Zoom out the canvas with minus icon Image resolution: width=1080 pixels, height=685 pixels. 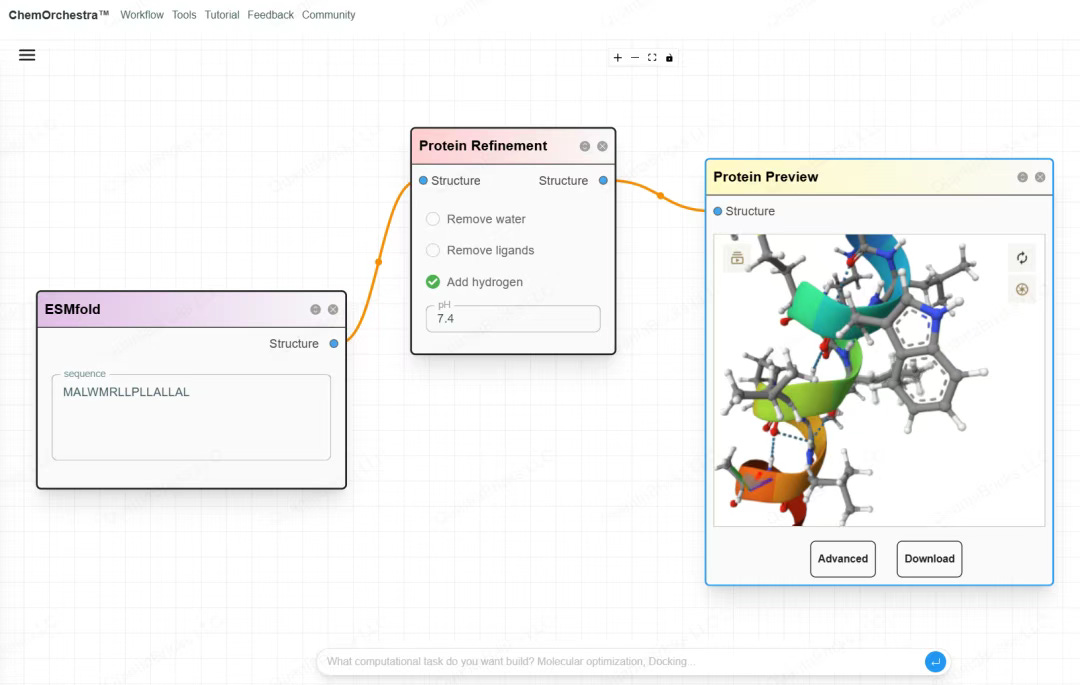[635, 58]
